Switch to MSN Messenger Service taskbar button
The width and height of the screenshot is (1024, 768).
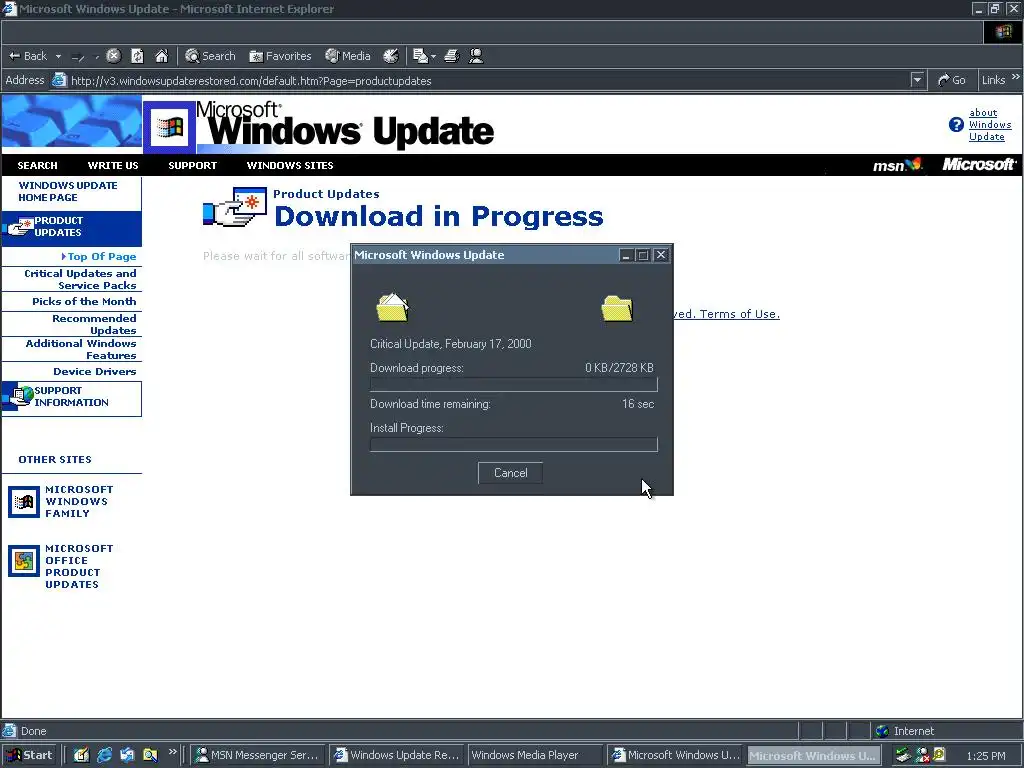257,755
